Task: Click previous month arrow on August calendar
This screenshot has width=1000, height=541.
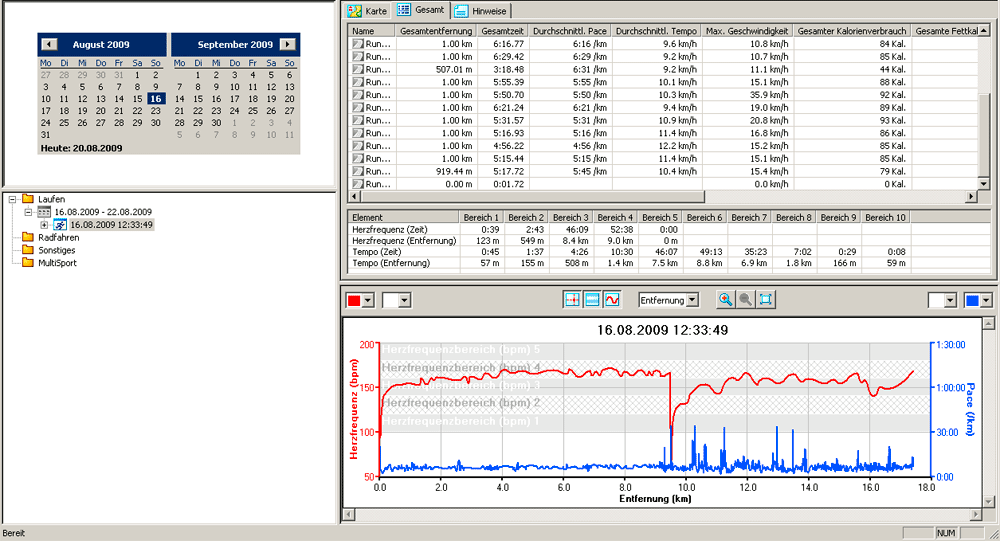Action: coord(50,45)
